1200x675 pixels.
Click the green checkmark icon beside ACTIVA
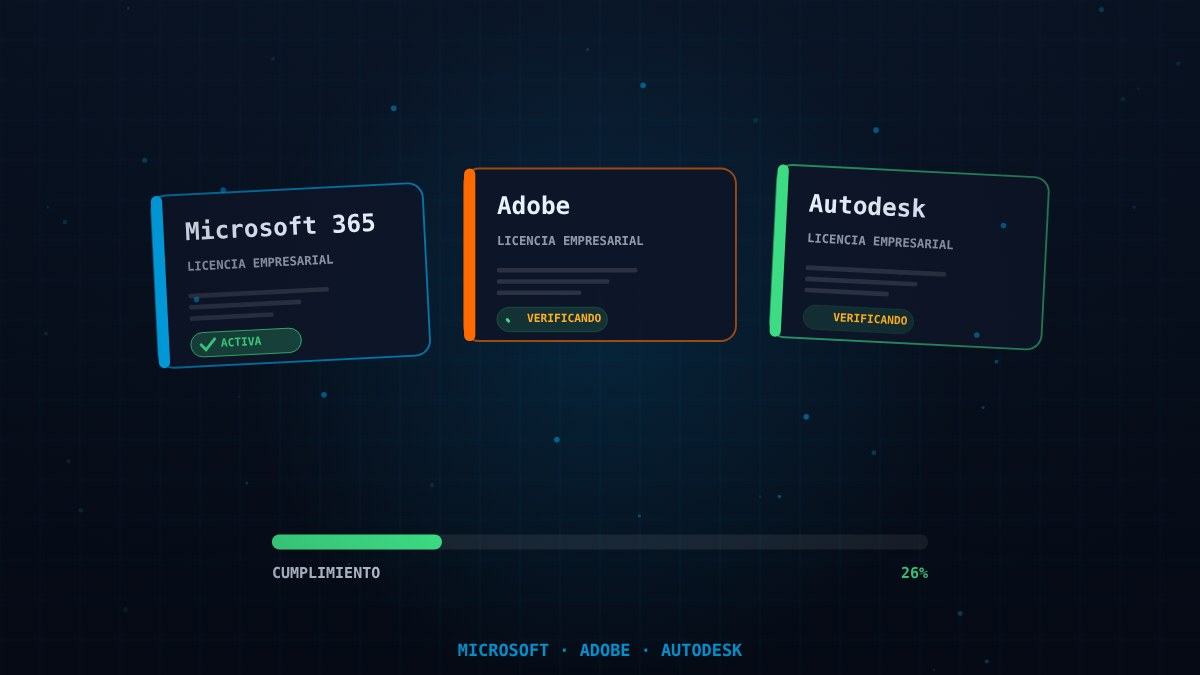[208, 344]
